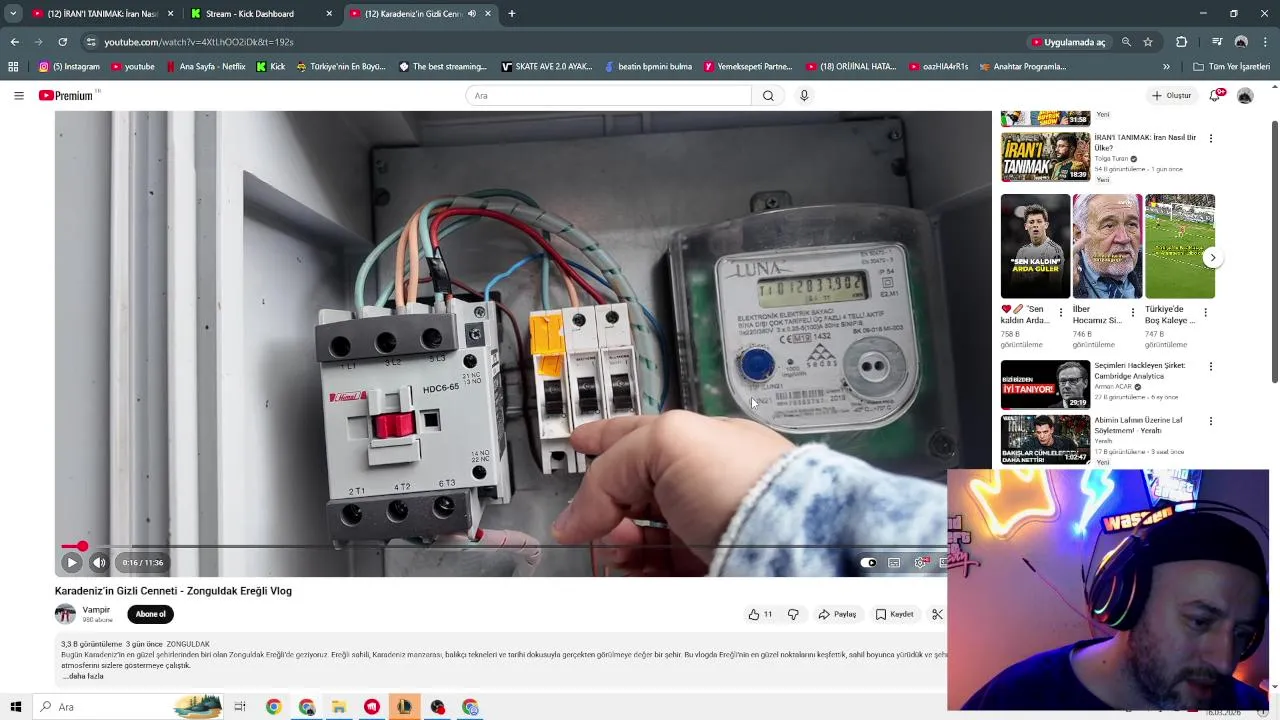
Task: Open options for 'Sen kaldın Arda' short
Action: (1061, 313)
